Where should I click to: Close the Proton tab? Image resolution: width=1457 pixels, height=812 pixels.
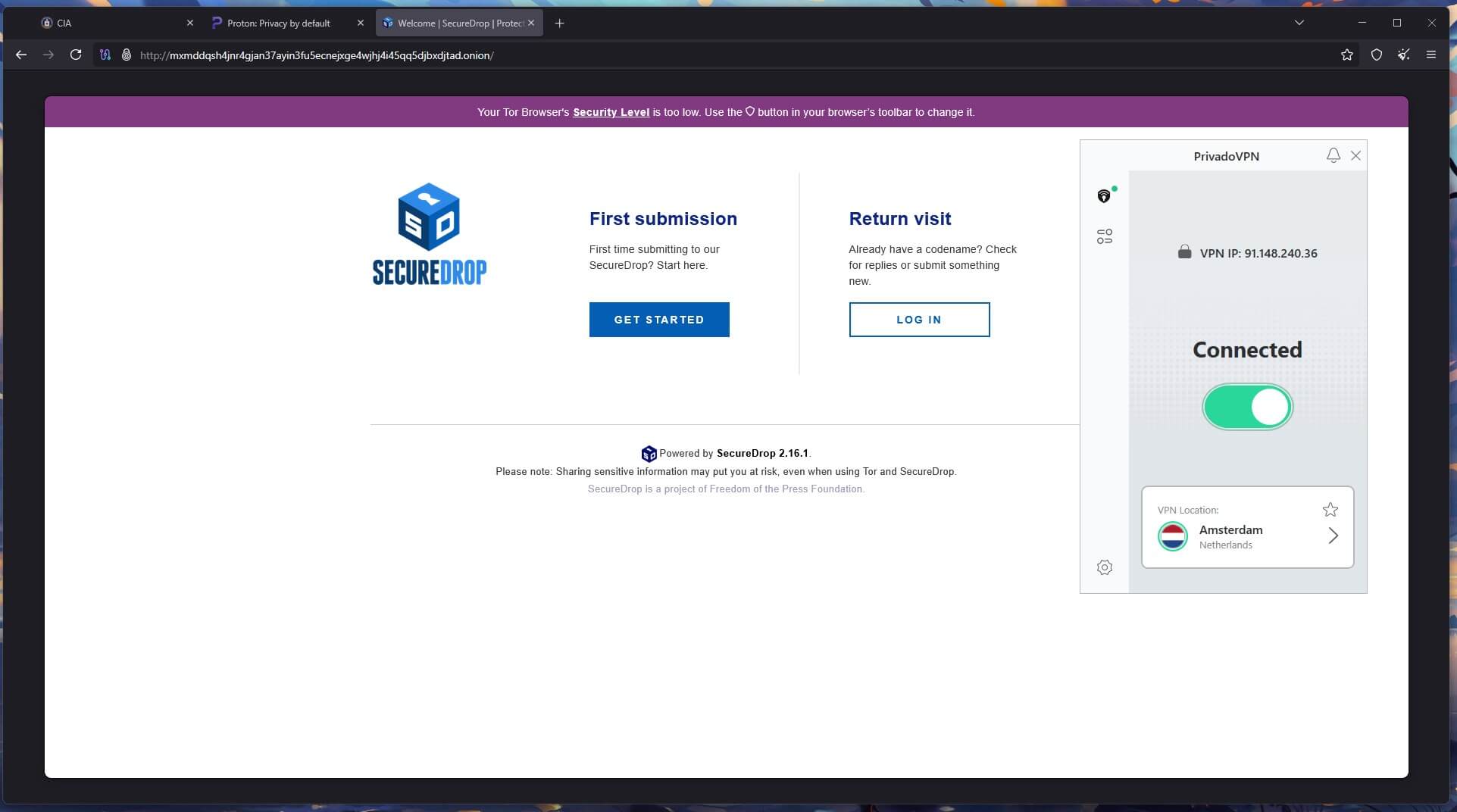(x=360, y=23)
